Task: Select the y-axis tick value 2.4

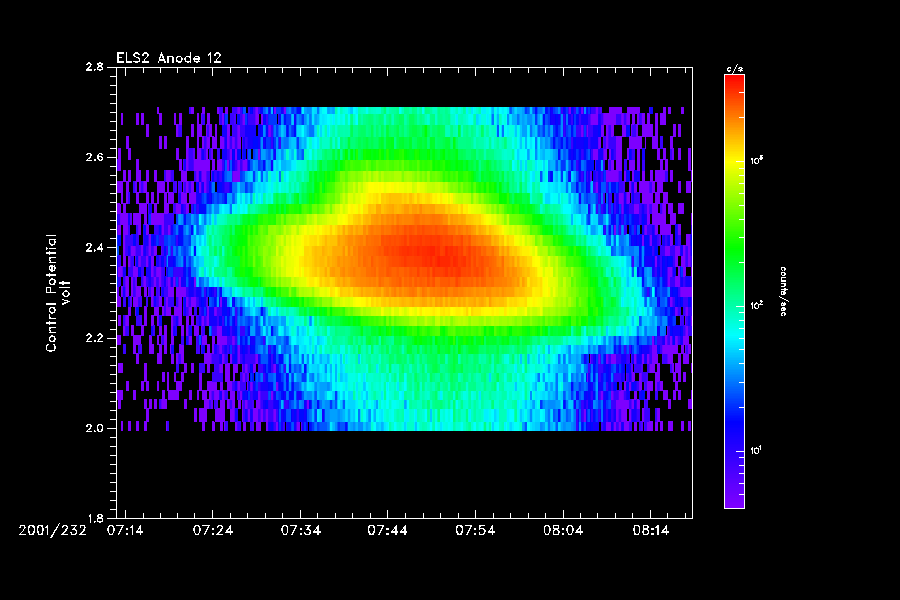Action: [95, 248]
